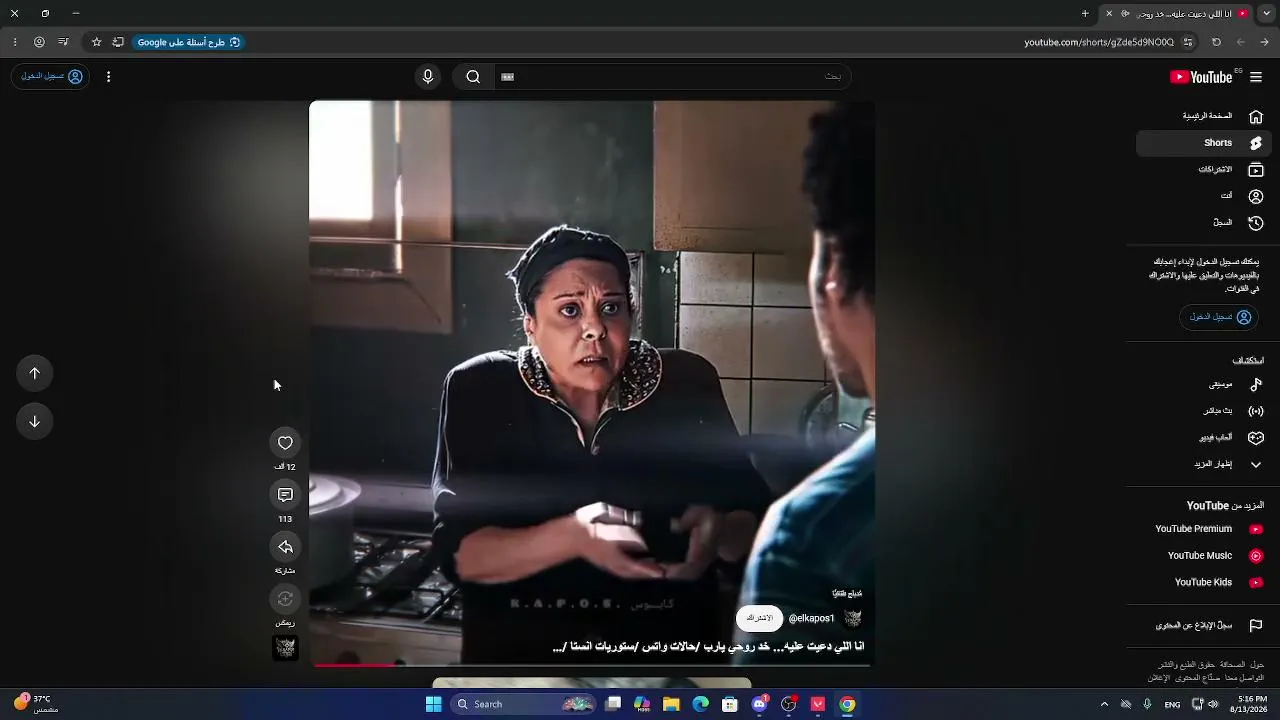Open the Gaming icon in sidebar

(x=1256, y=438)
